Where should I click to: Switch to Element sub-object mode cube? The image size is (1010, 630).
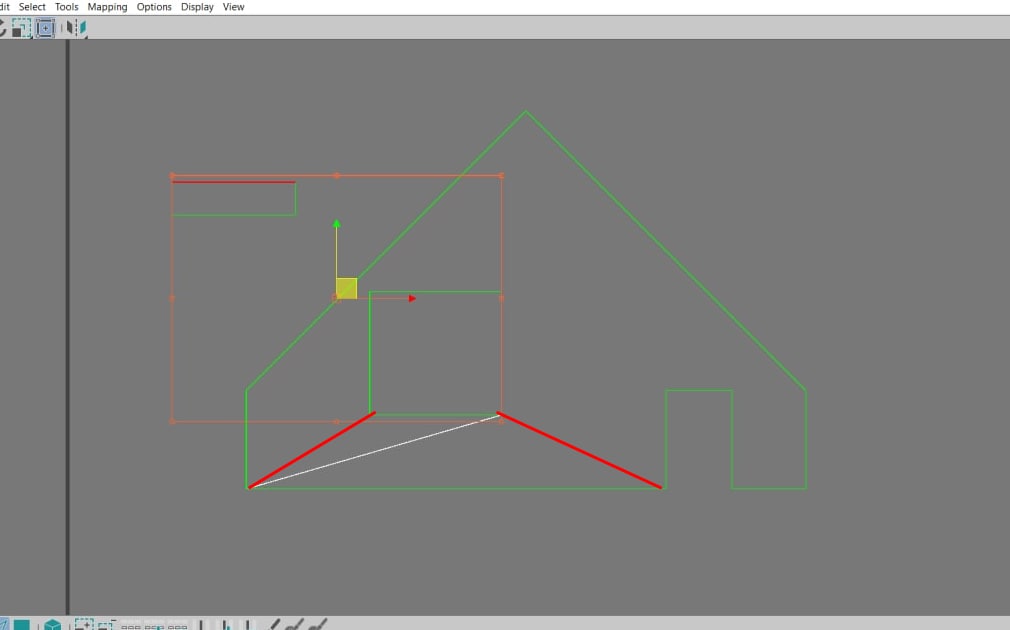tap(53, 625)
